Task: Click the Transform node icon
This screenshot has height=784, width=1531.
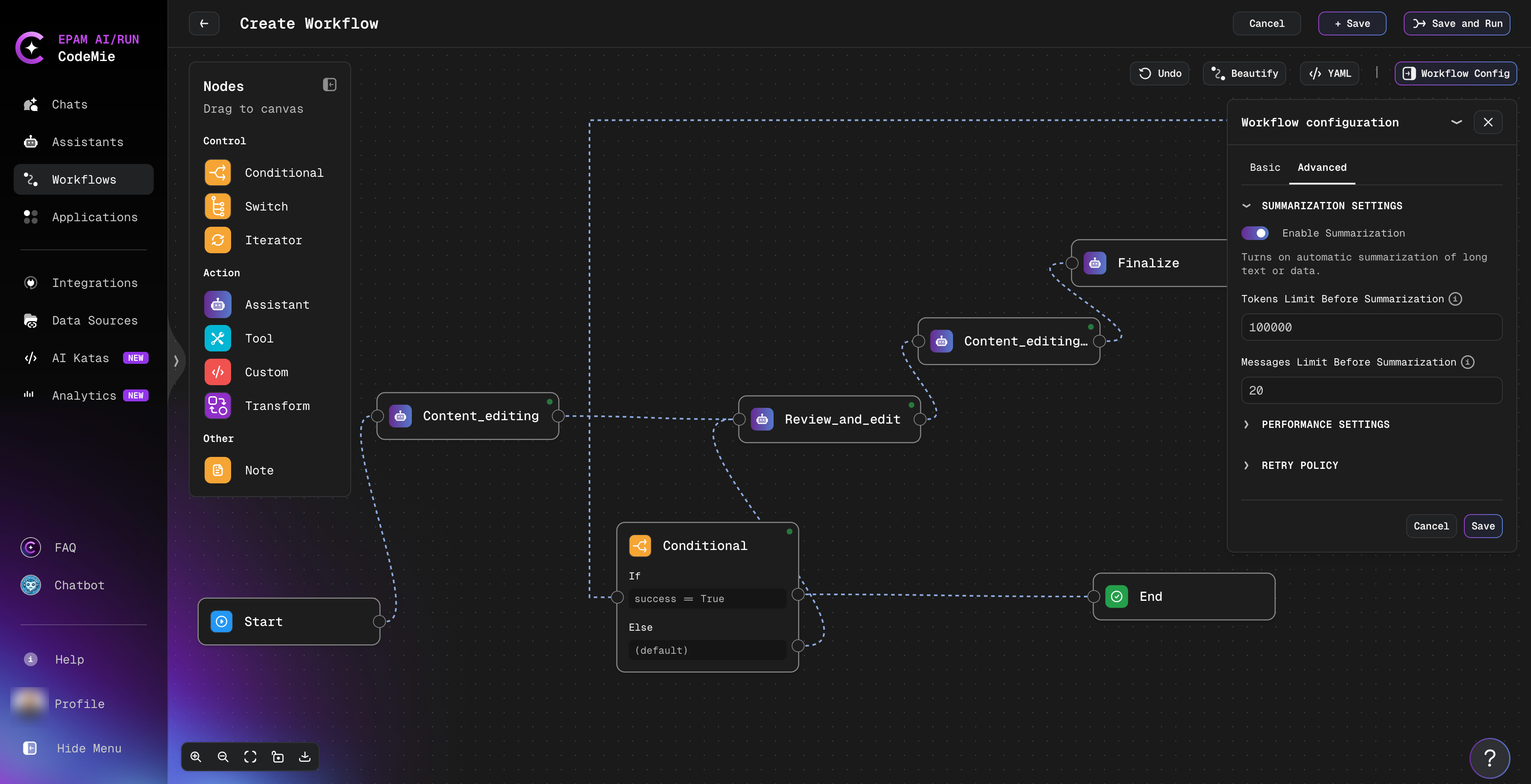Action: [x=217, y=406]
